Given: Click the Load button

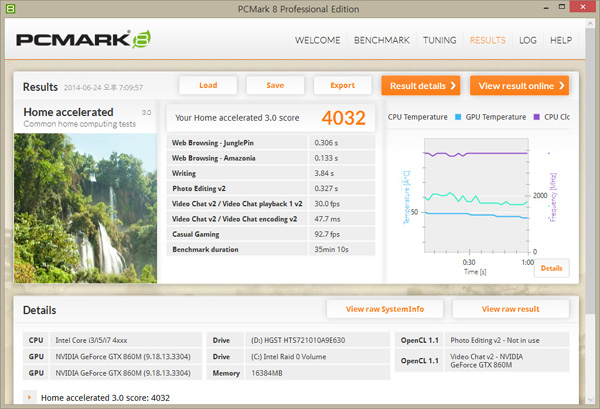Looking at the screenshot, I should (x=208, y=85).
